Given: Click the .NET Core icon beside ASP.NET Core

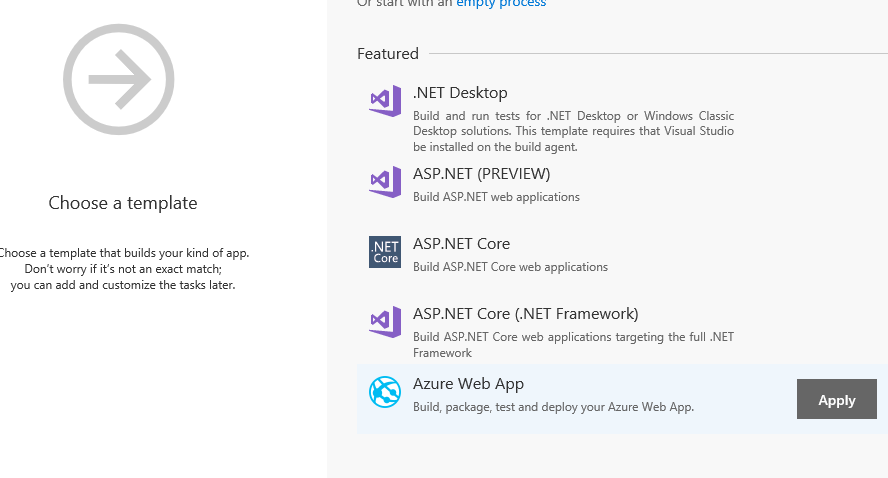Looking at the screenshot, I should (x=385, y=252).
